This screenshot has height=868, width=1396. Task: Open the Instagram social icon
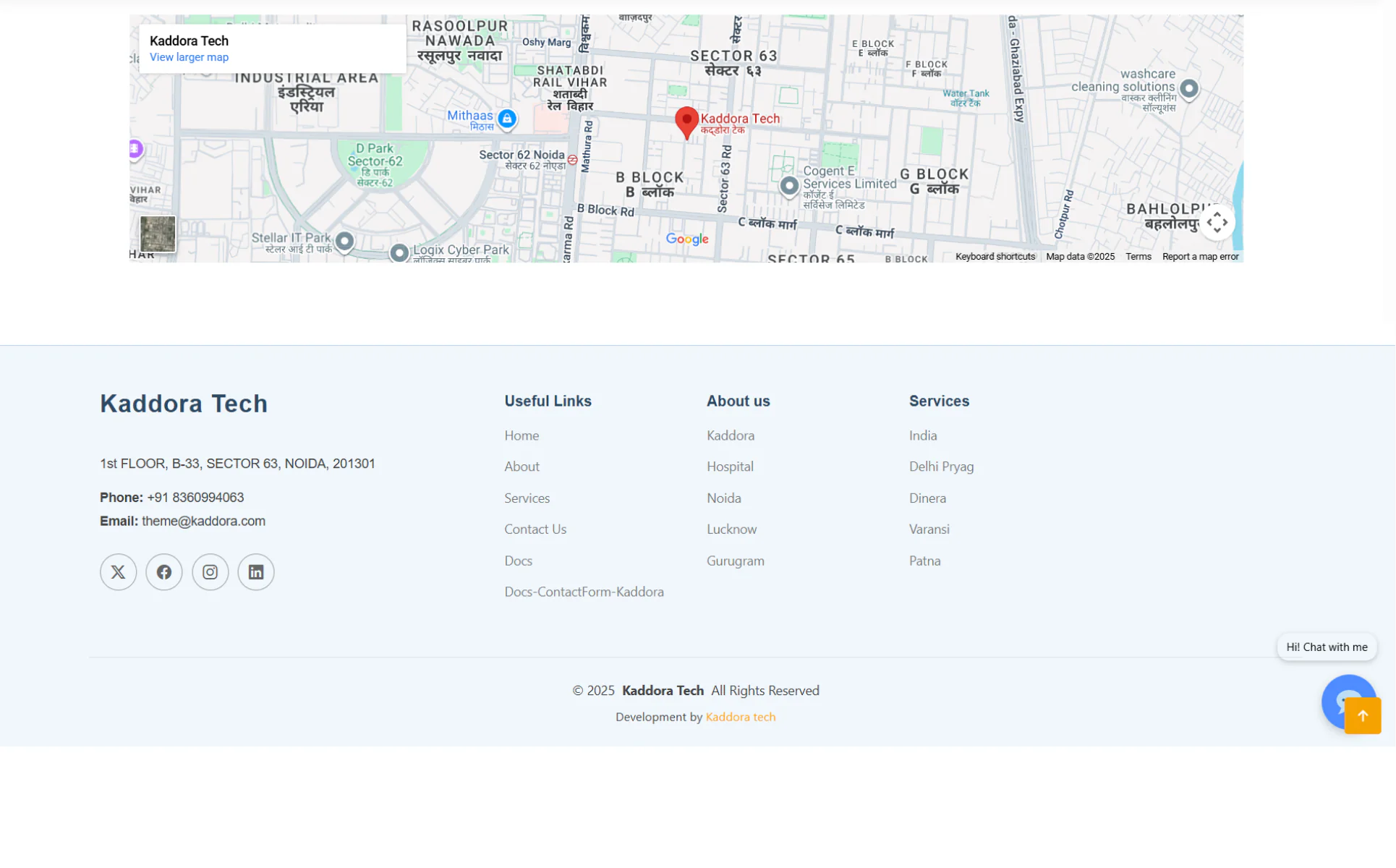(x=210, y=572)
